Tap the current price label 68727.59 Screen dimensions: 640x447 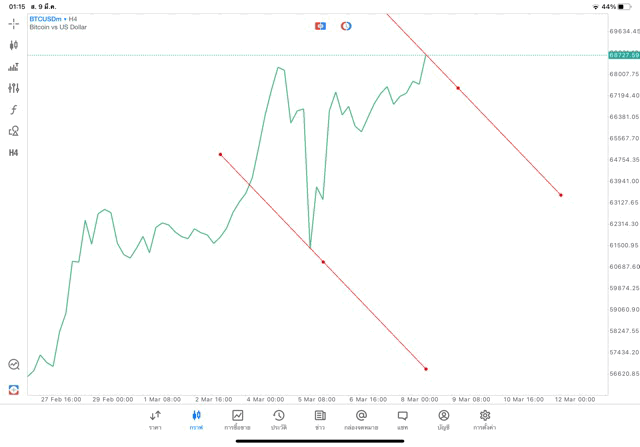click(x=624, y=55)
